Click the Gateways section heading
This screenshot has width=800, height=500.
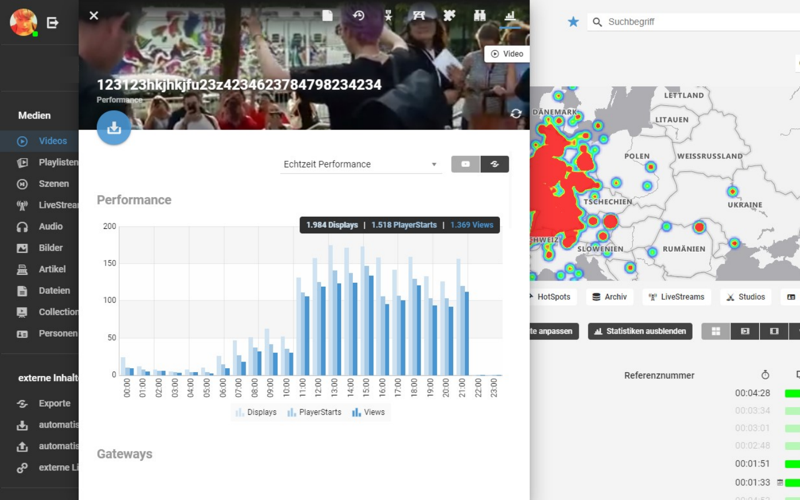coord(124,454)
